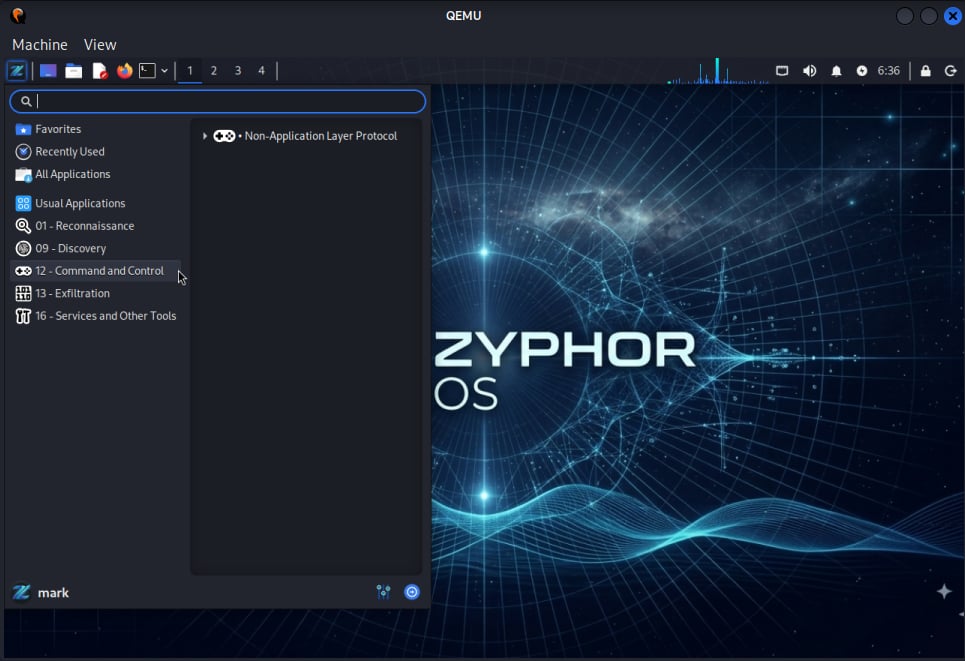Click the show desktop panel icon
Viewport: 965px width, 661px height.
pyautogui.click(x=47, y=71)
